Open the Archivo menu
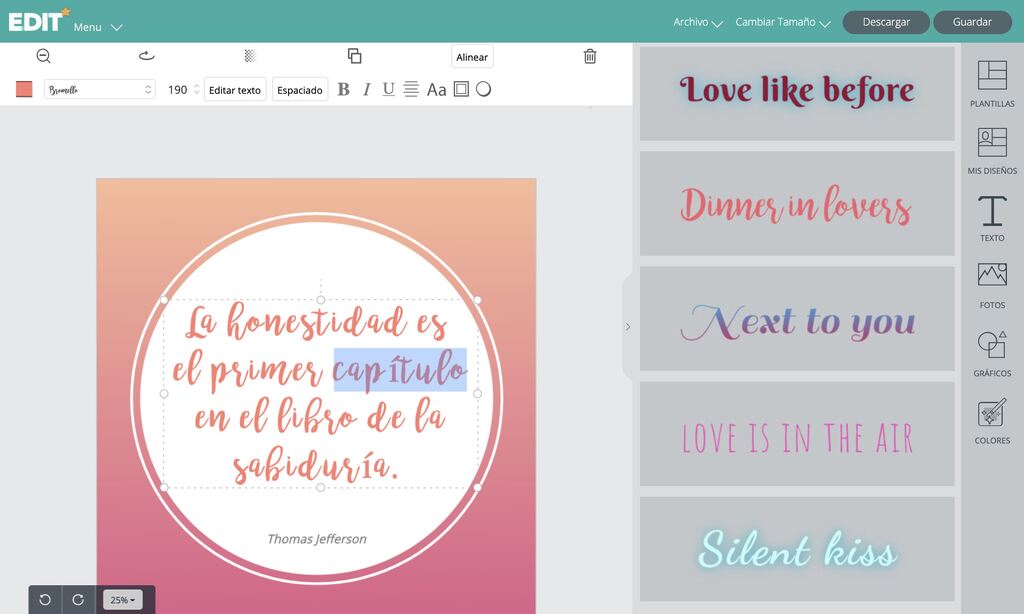This screenshot has width=1024, height=614. (x=698, y=22)
